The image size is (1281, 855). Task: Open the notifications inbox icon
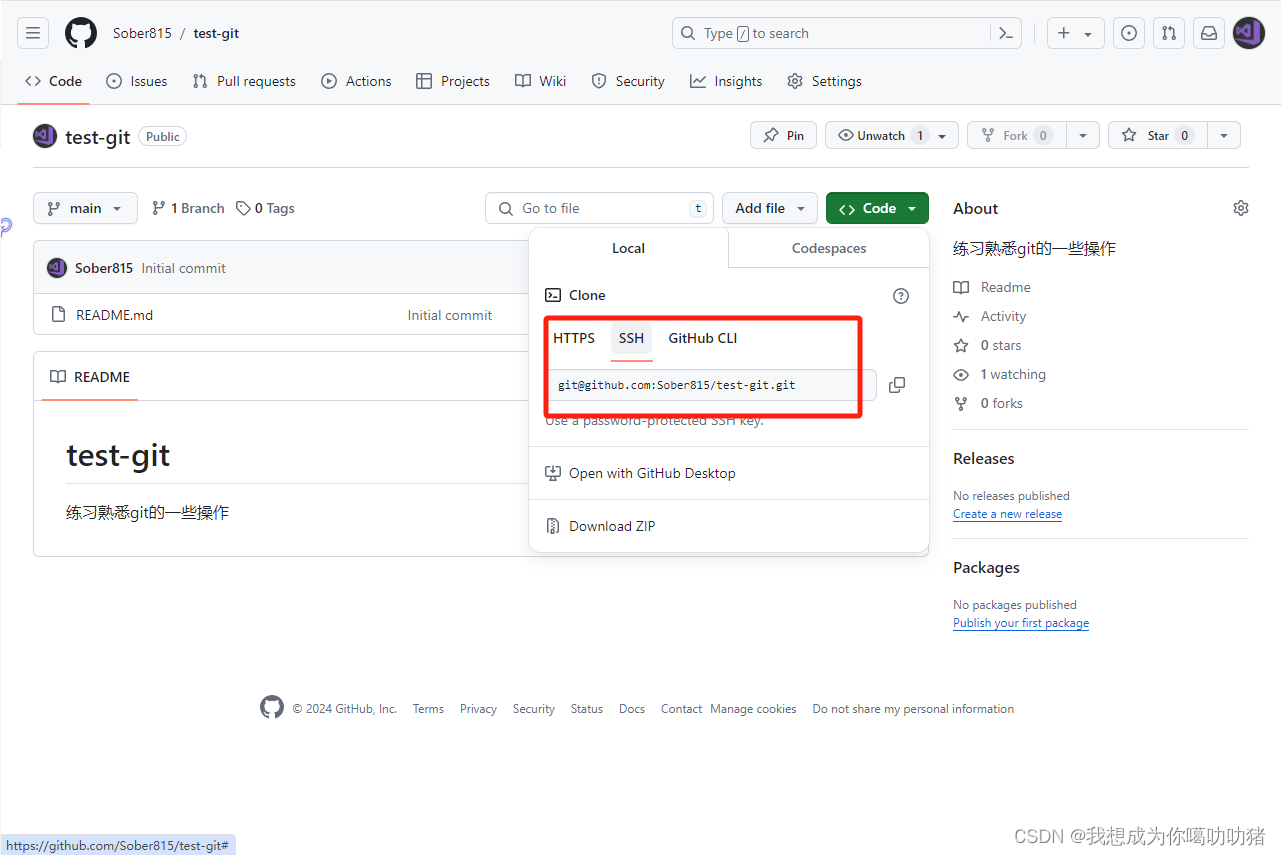(x=1209, y=33)
